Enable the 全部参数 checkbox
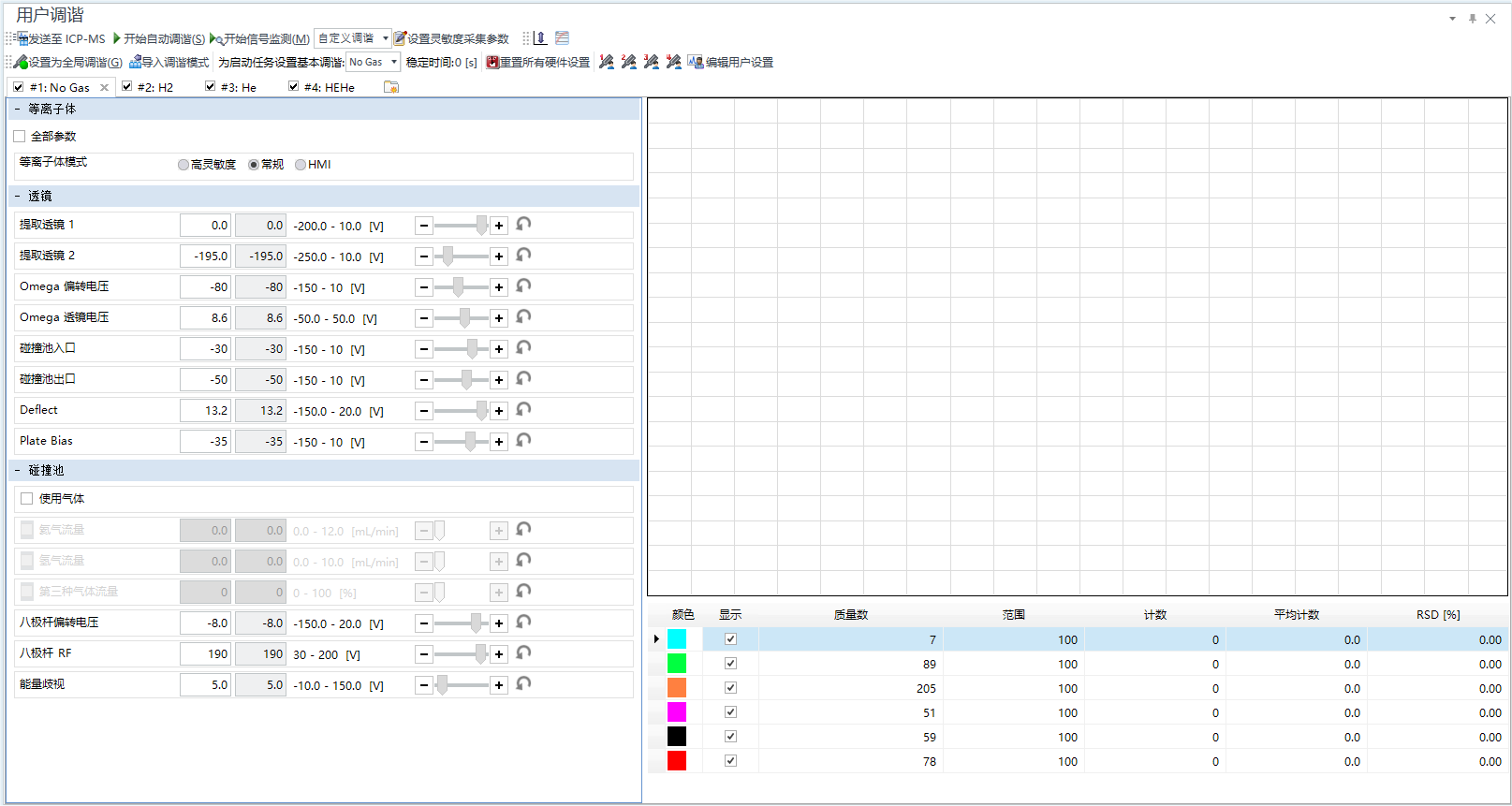 (20, 137)
